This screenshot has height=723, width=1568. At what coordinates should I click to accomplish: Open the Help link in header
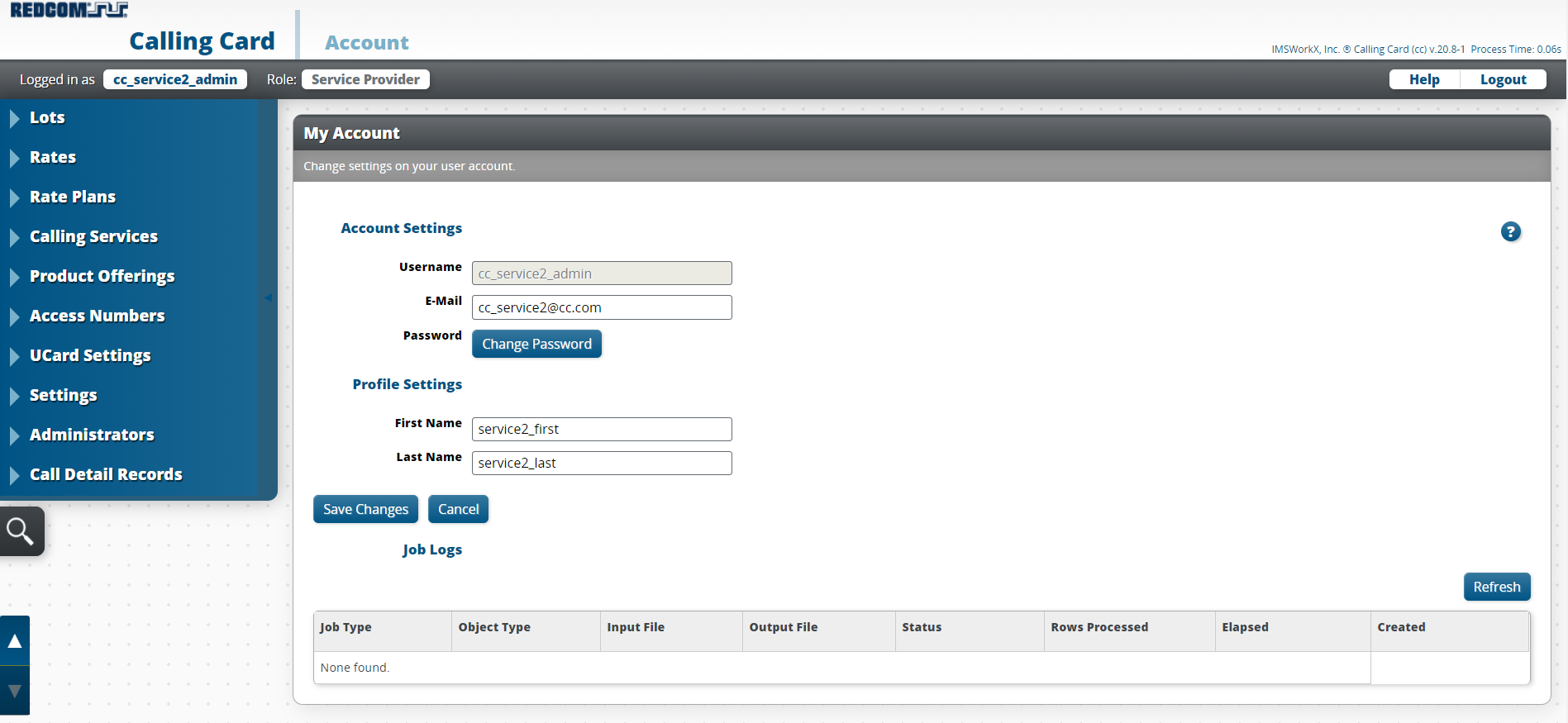coord(1424,79)
